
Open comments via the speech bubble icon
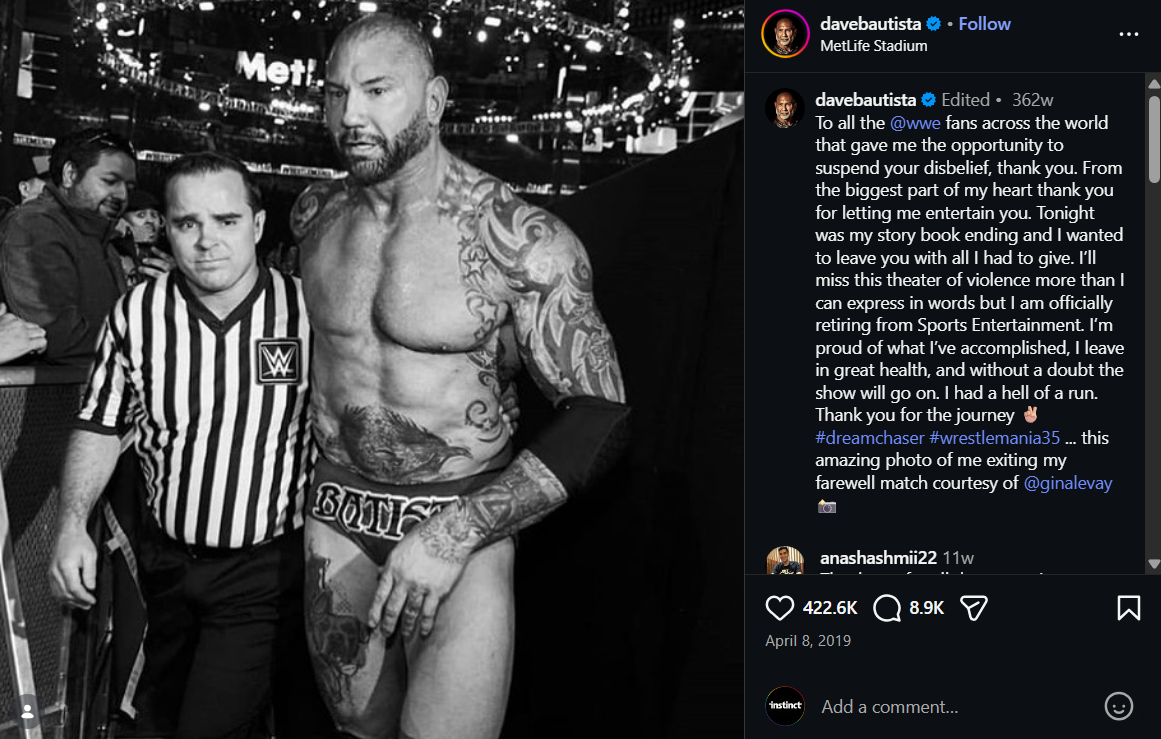tap(887, 608)
